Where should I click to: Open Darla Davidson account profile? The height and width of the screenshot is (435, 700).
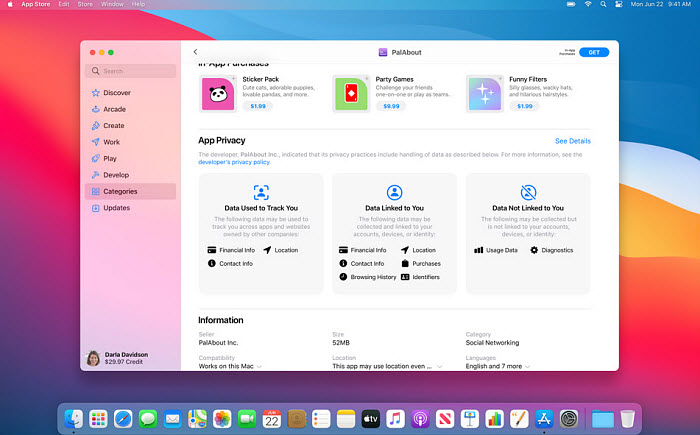point(117,358)
